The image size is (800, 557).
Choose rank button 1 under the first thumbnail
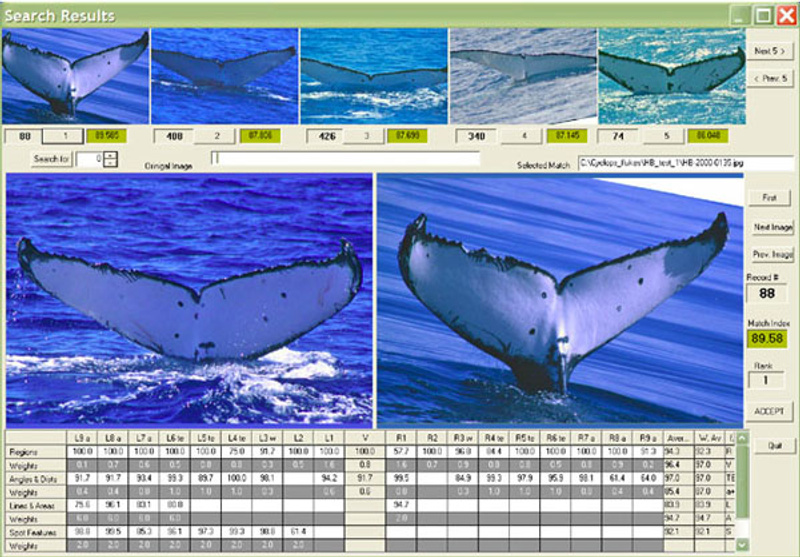point(63,136)
